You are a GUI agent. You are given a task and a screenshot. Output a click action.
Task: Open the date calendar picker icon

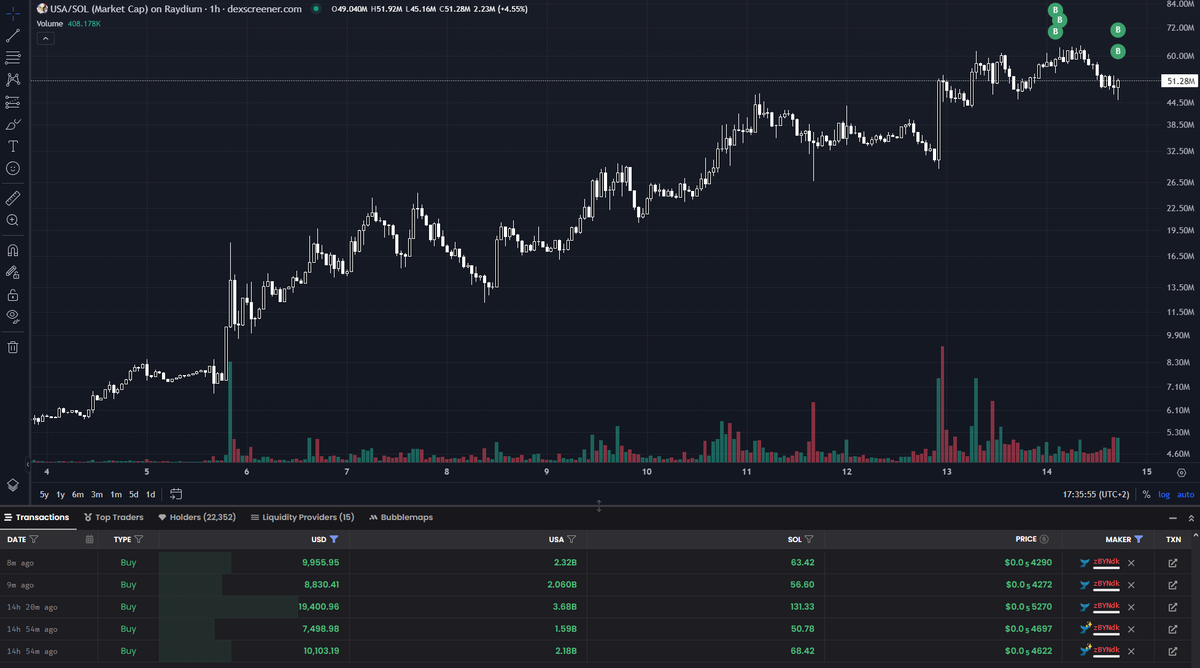click(89, 539)
